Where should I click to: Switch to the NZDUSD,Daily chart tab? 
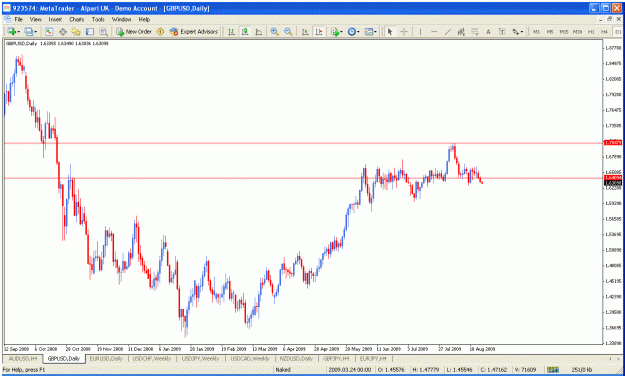tap(296, 359)
